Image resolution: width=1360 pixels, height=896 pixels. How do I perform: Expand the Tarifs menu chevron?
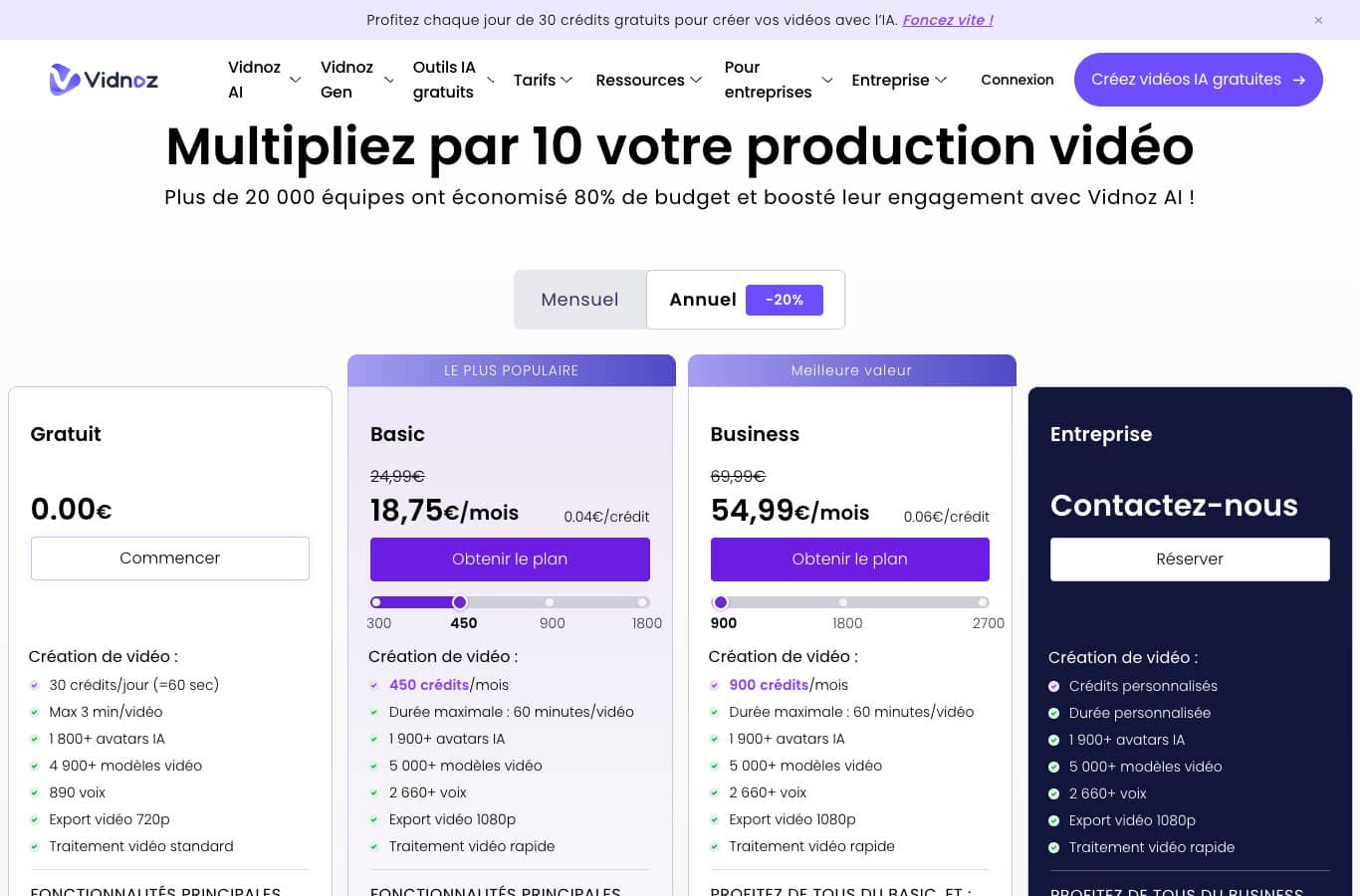567,80
